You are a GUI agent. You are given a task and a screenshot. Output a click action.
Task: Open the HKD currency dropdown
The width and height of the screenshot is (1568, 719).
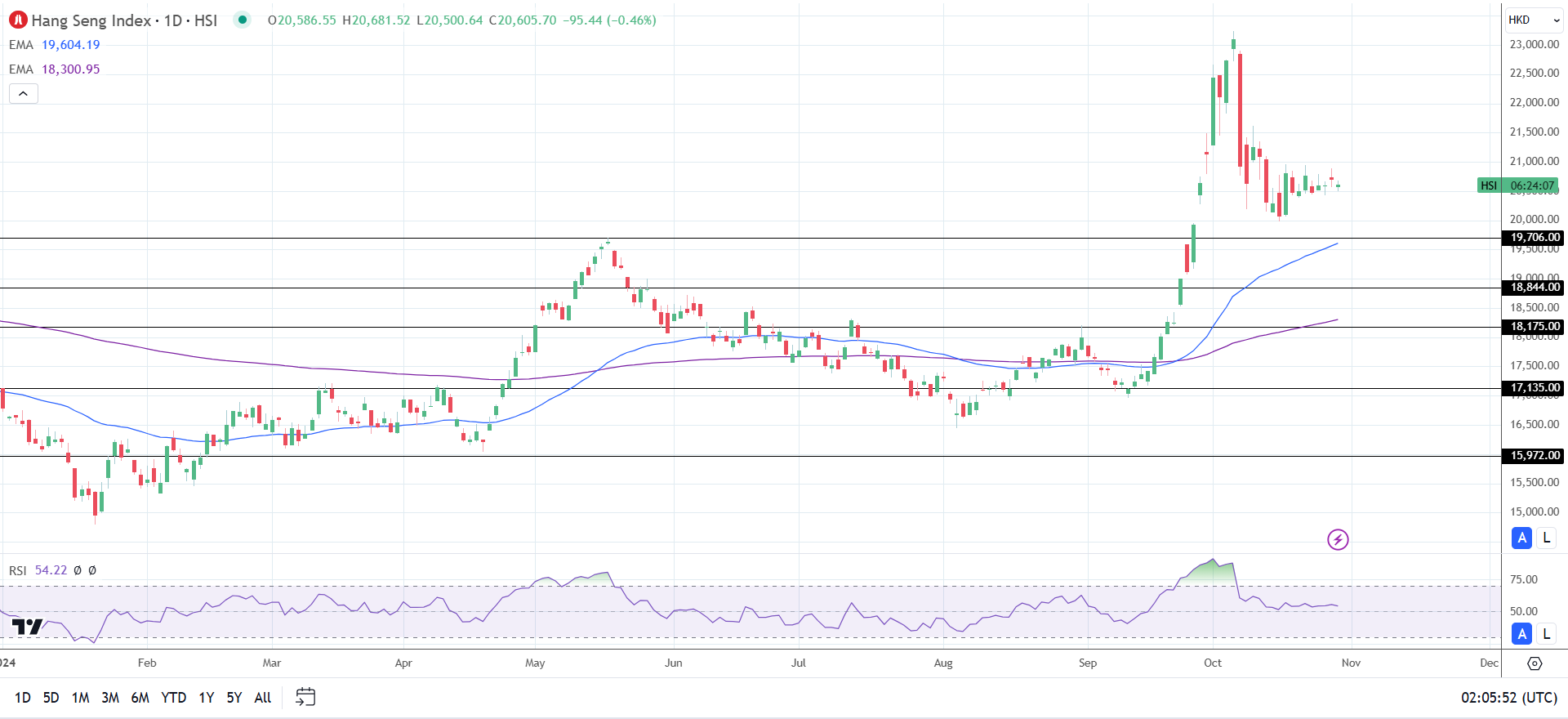pyautogui.click(x=1534, y=20)
